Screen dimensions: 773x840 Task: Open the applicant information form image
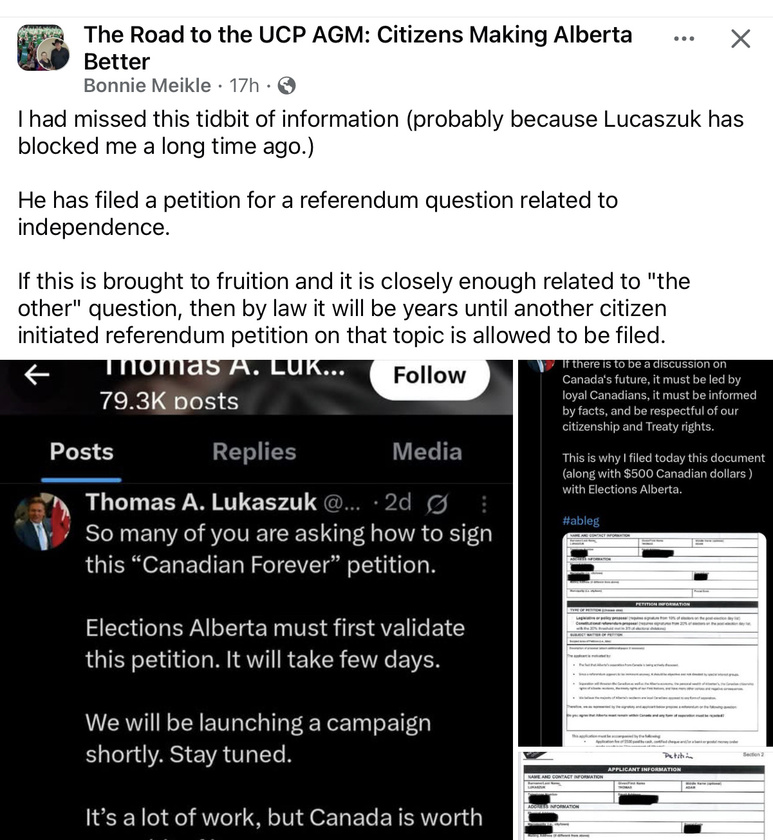(646, 794)
